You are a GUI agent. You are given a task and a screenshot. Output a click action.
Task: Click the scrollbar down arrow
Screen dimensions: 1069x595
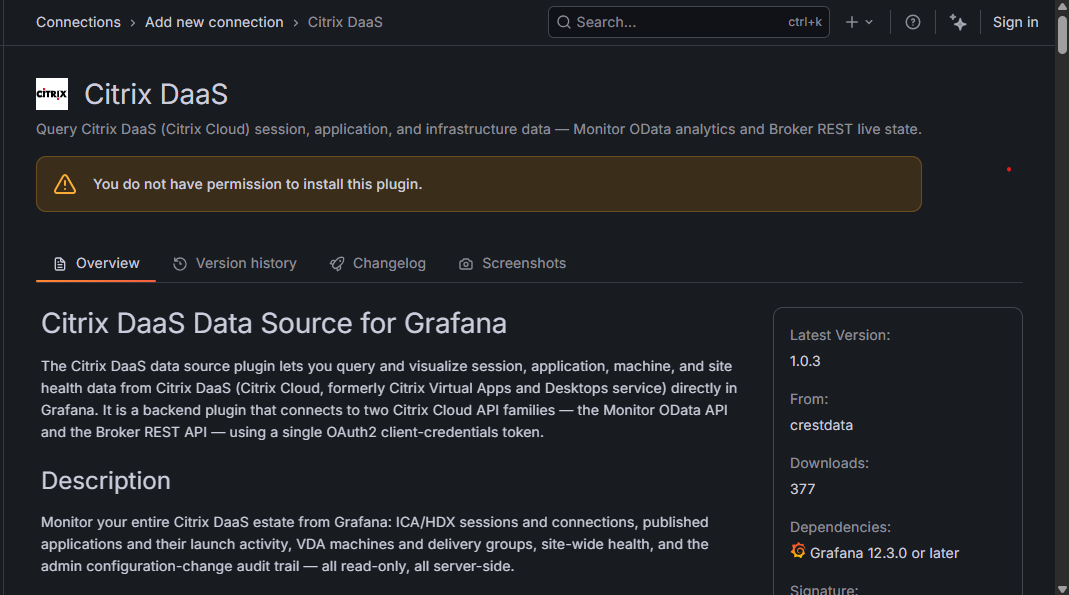(x=1062, y=589)
